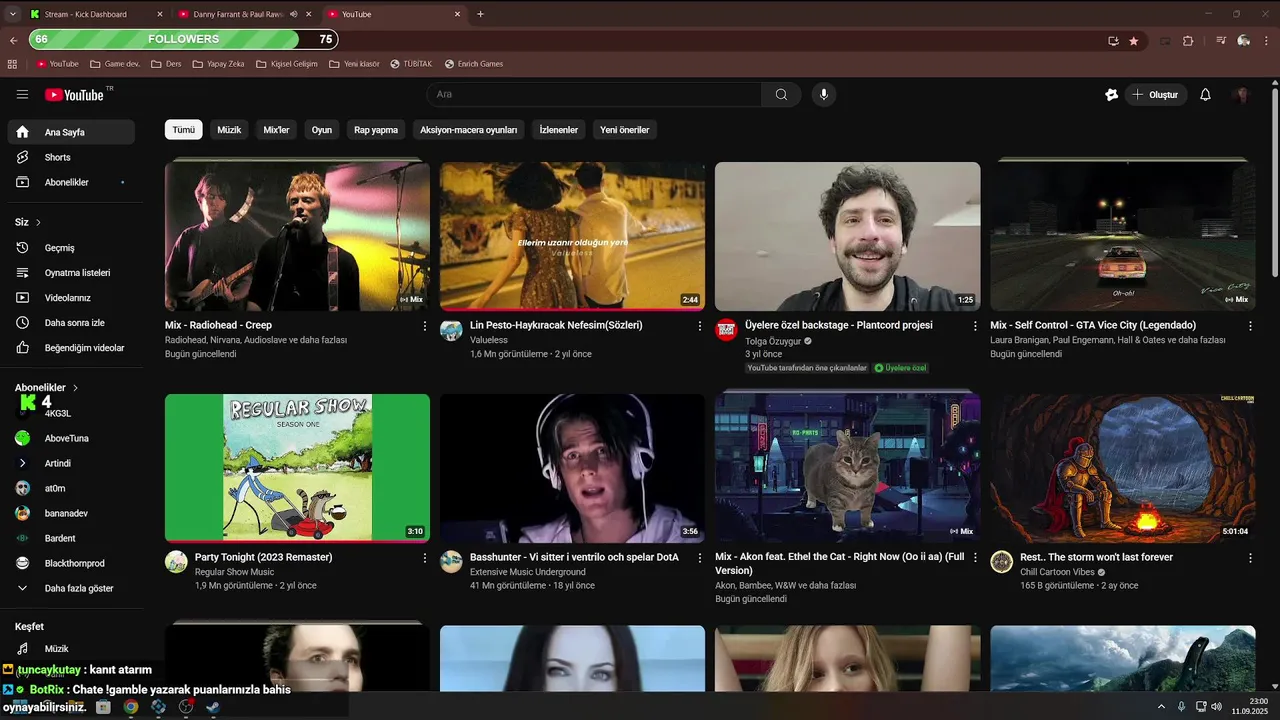The width and height of the screenshot is (1280, 720).
Task: Click the Ara search input field
Action: (x=594, y=95)
